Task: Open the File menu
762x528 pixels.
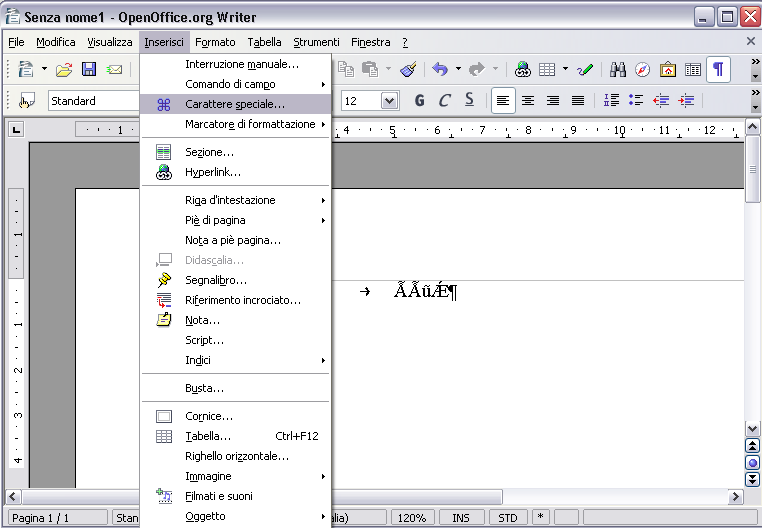Action: click(16, 42)
